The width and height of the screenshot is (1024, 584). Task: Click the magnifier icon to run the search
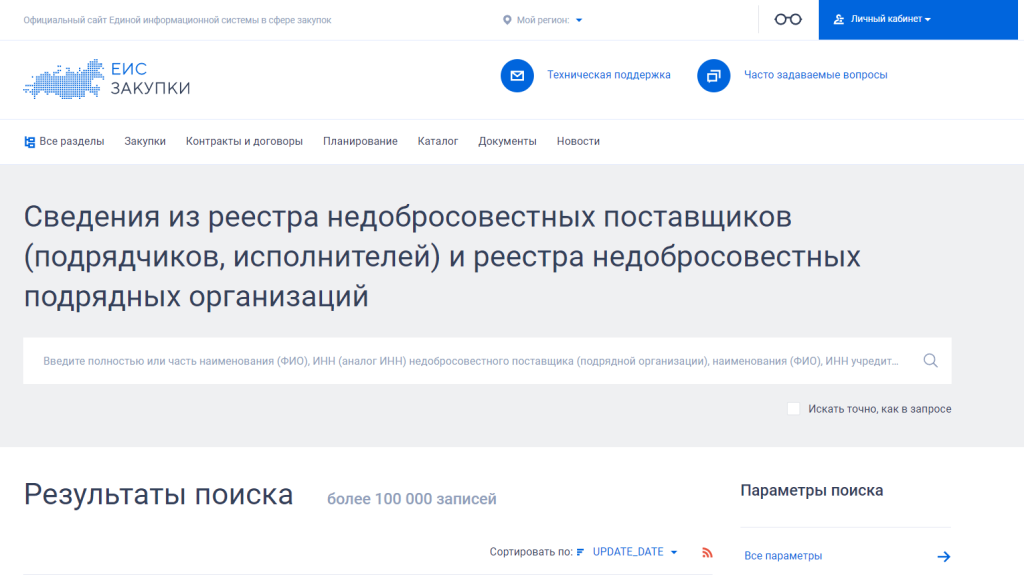tap(930, 360)
